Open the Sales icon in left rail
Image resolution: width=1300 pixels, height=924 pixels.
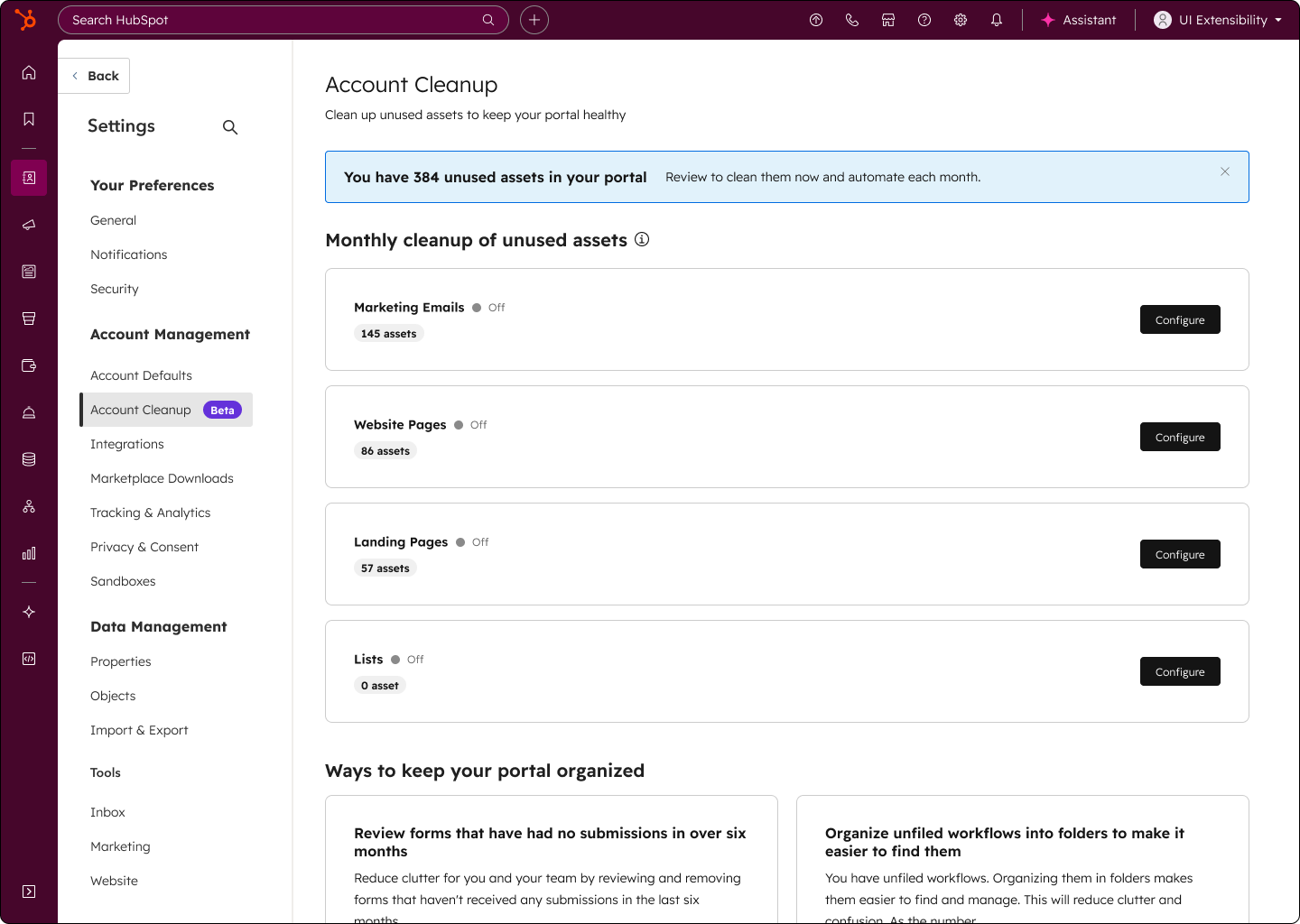click(29, 319)
